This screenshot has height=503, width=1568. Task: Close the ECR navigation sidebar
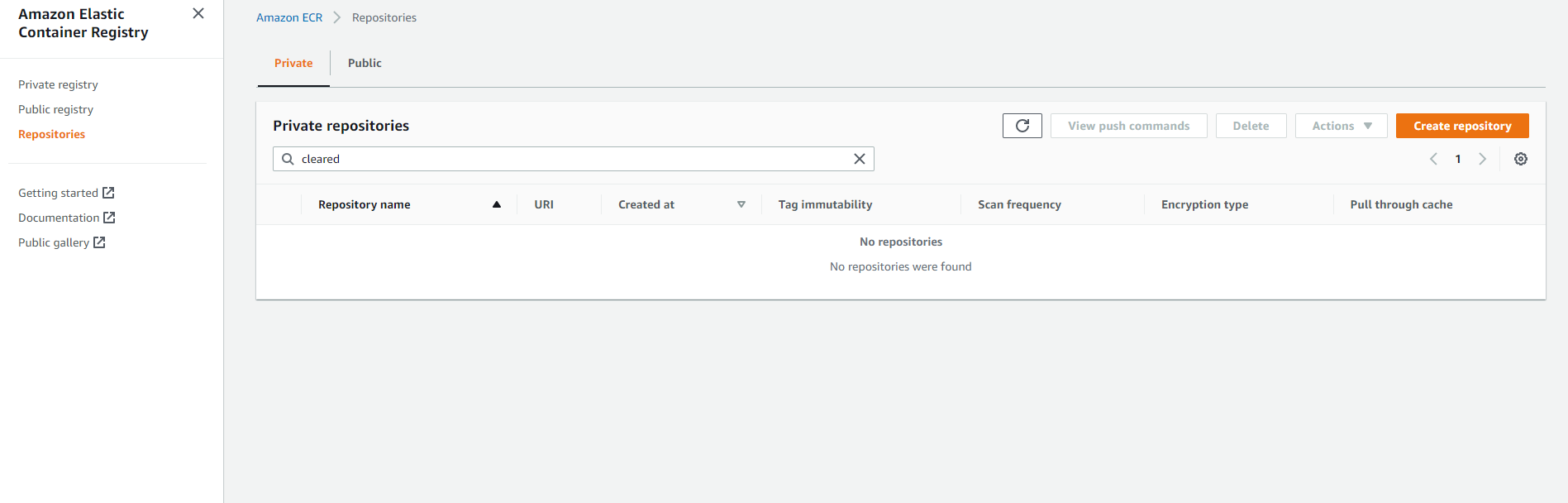point(198,13)
